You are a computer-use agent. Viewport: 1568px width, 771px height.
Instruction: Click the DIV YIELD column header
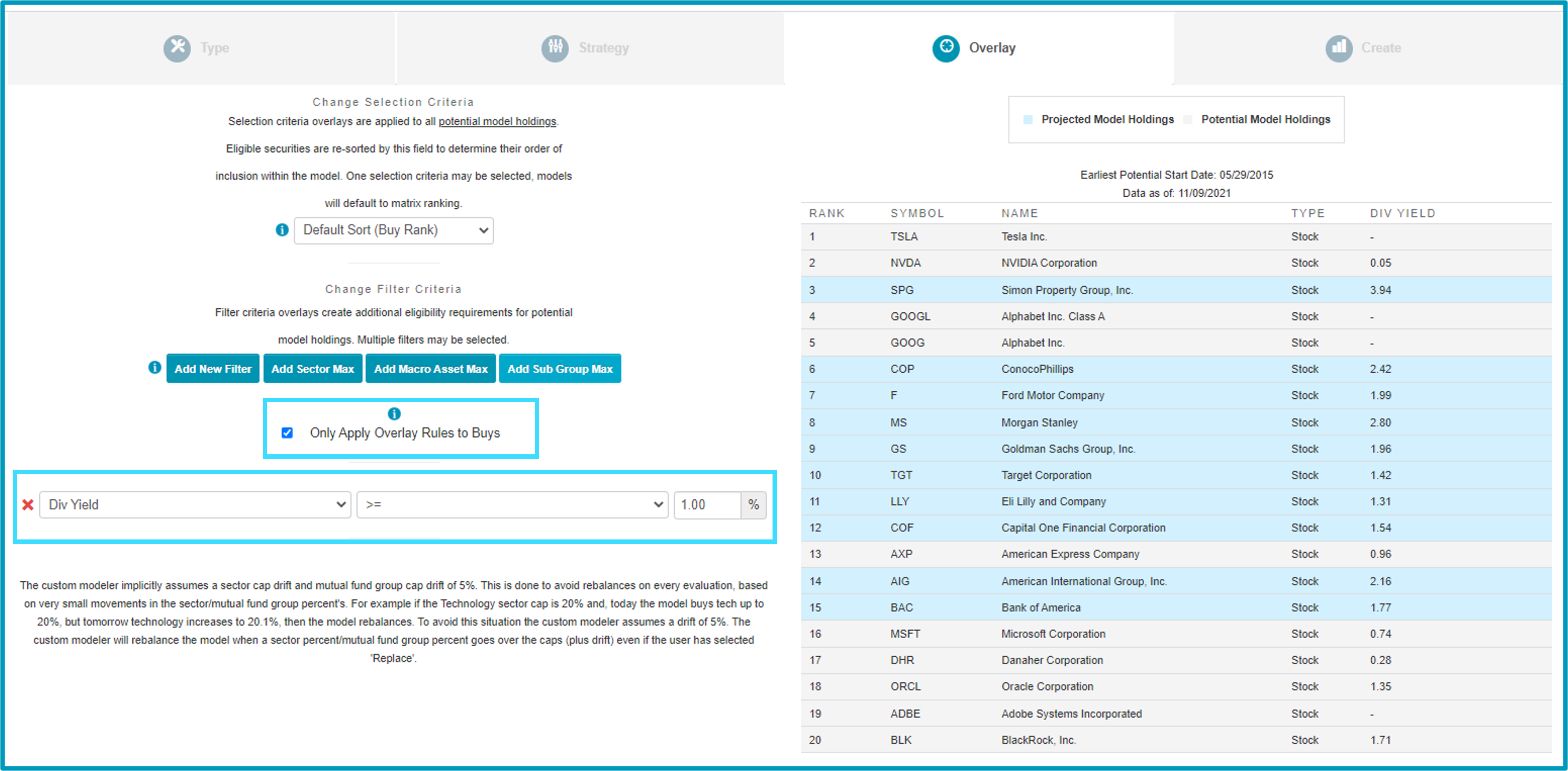click(x=1403, y=213)
